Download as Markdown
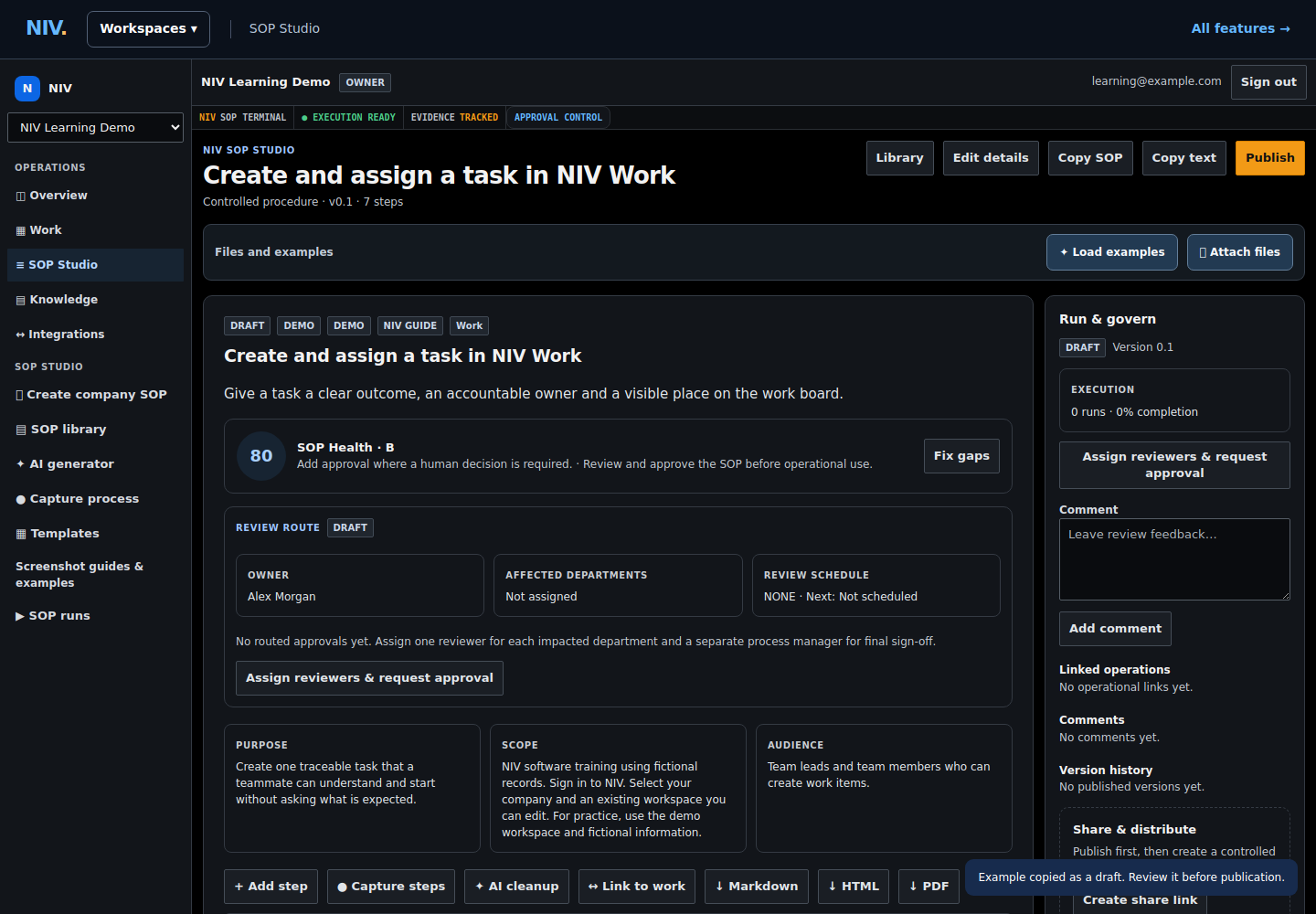Screen dimensions: 1316x914 (757, 887)
